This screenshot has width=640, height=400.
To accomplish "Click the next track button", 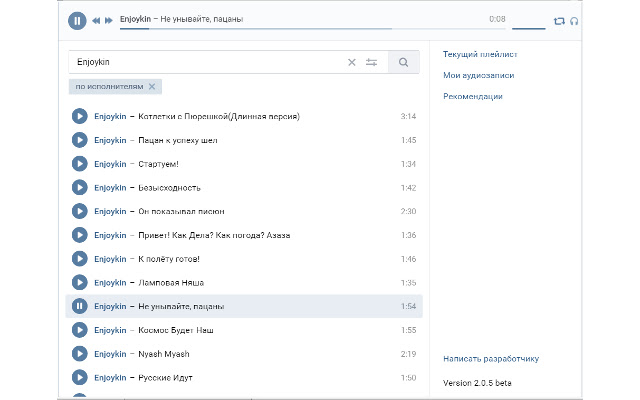I will pos(108,20).
